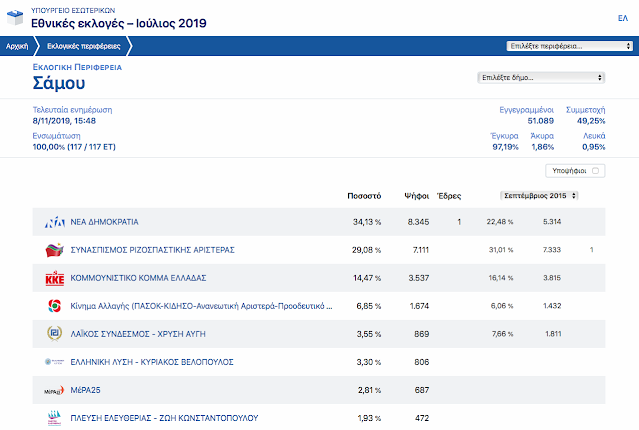Open the Επιλέξτε περιφέρεια dropdown
Image resolution: width=639 pixels, height=430 pixels.
569,46
